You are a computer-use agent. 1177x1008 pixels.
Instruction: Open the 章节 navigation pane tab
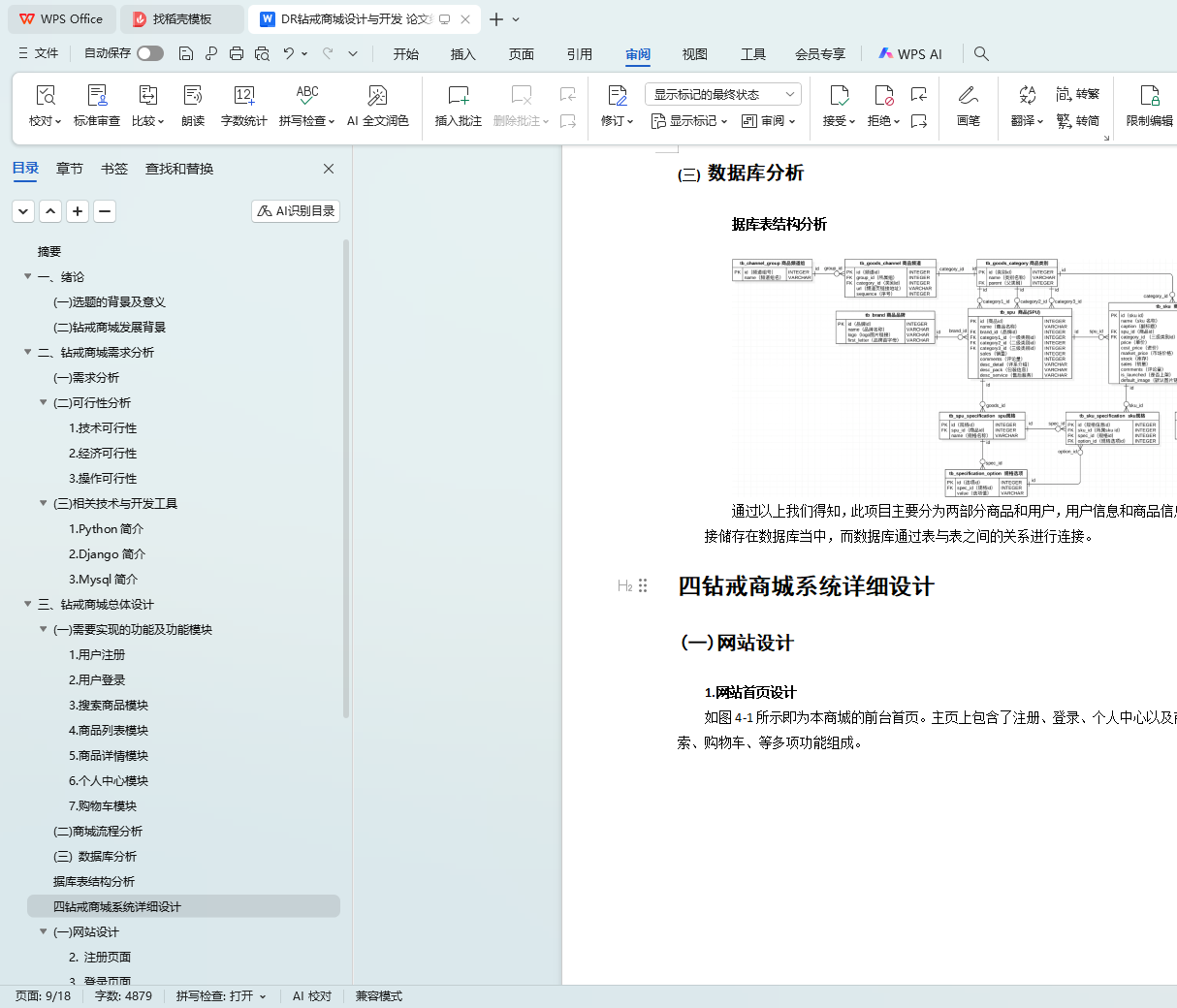click(x=70, y=169)
